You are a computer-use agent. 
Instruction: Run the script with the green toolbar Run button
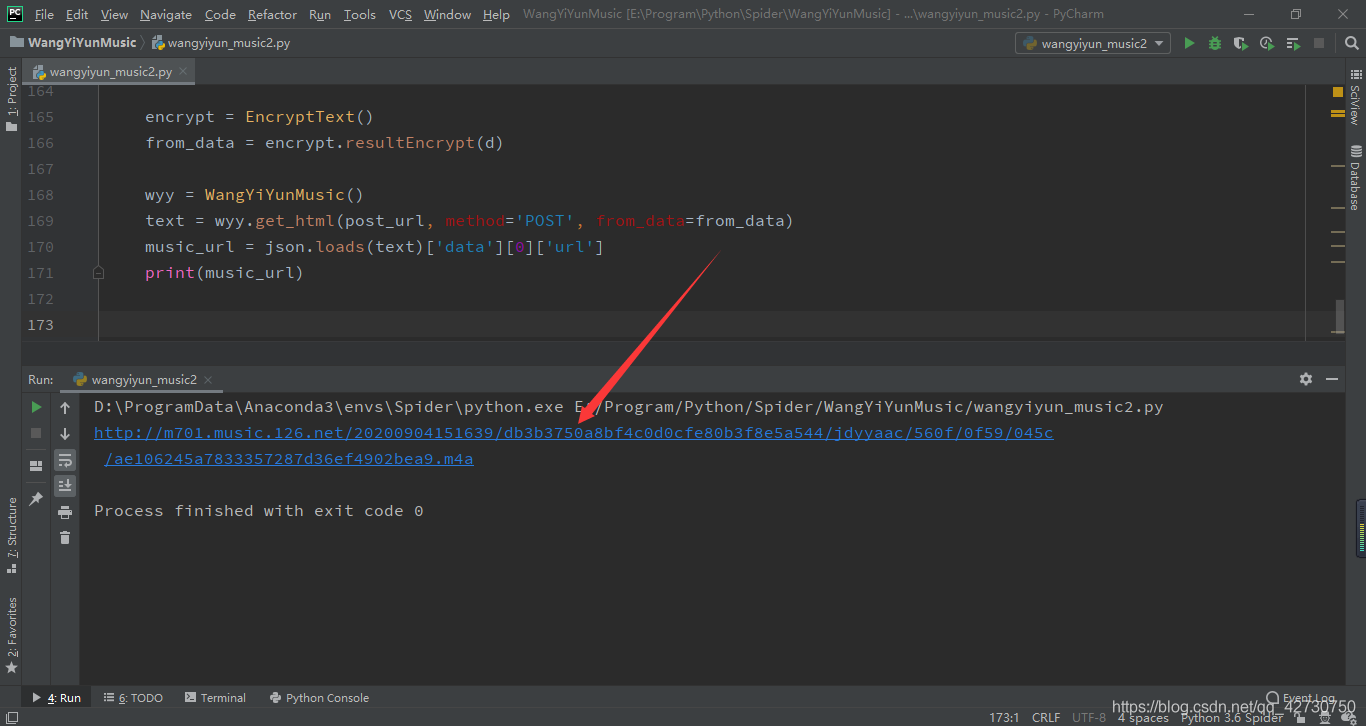tap(1189, 43)
